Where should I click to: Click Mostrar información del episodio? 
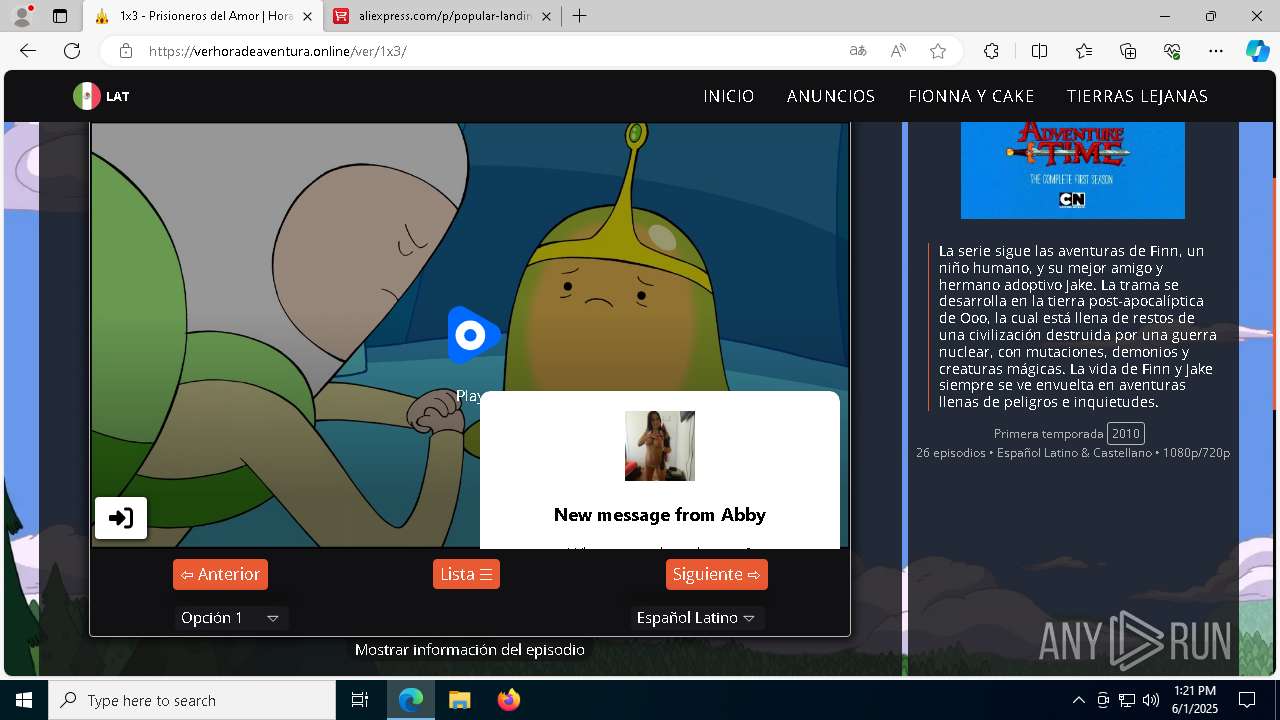pos(470,650)
